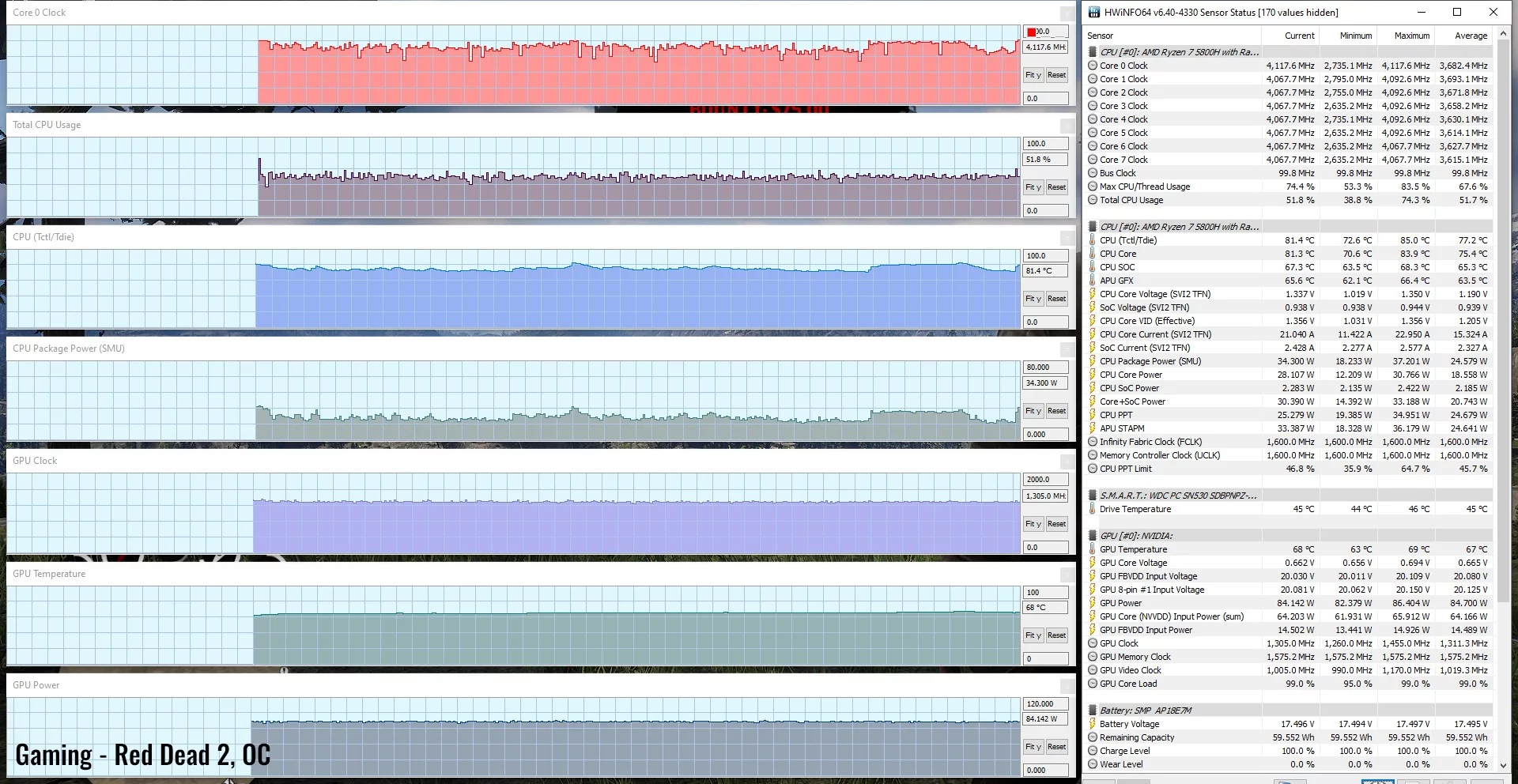Click the chip icon of GPU [#0]: NVIDIA group
The height and width of the screenshot is (784, 1518).
[1093, 536]
